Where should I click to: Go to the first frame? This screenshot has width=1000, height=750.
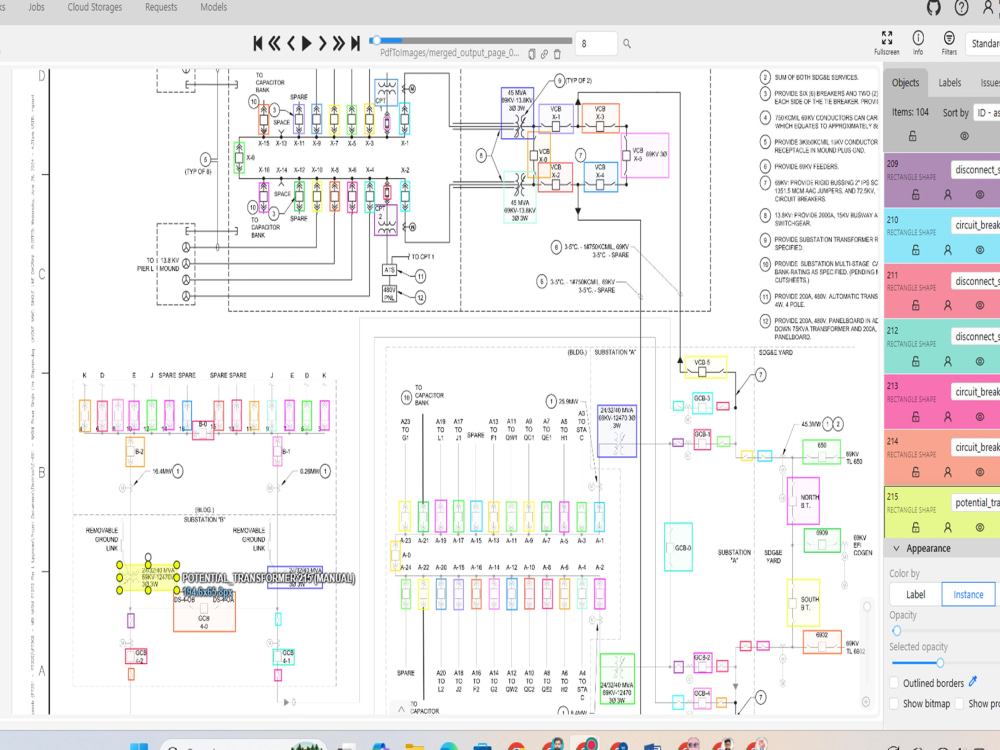pos(258,43)
